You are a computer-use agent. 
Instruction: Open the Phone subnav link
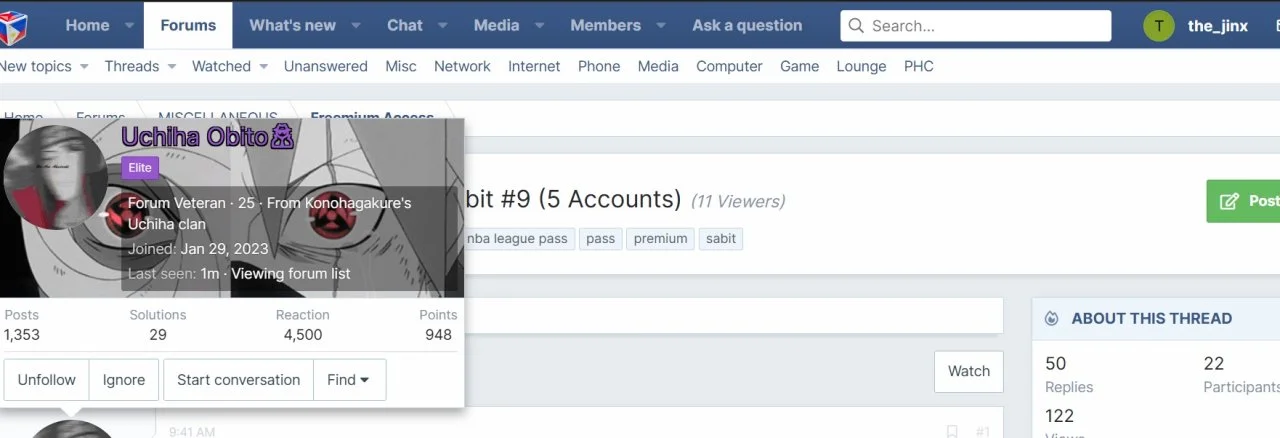599,67
